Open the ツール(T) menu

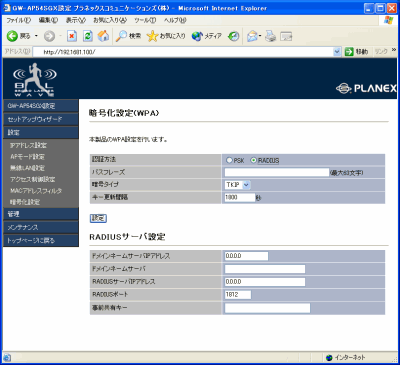click(145, 20)
